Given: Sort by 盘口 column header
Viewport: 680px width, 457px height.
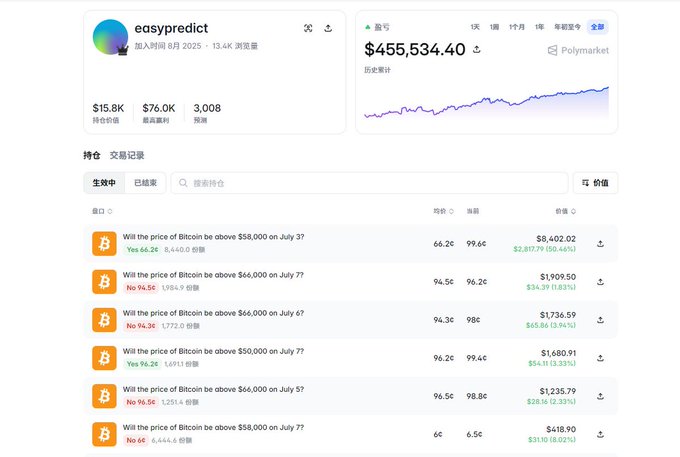Looking at the screenshot, I should click(x=102, y=211).
